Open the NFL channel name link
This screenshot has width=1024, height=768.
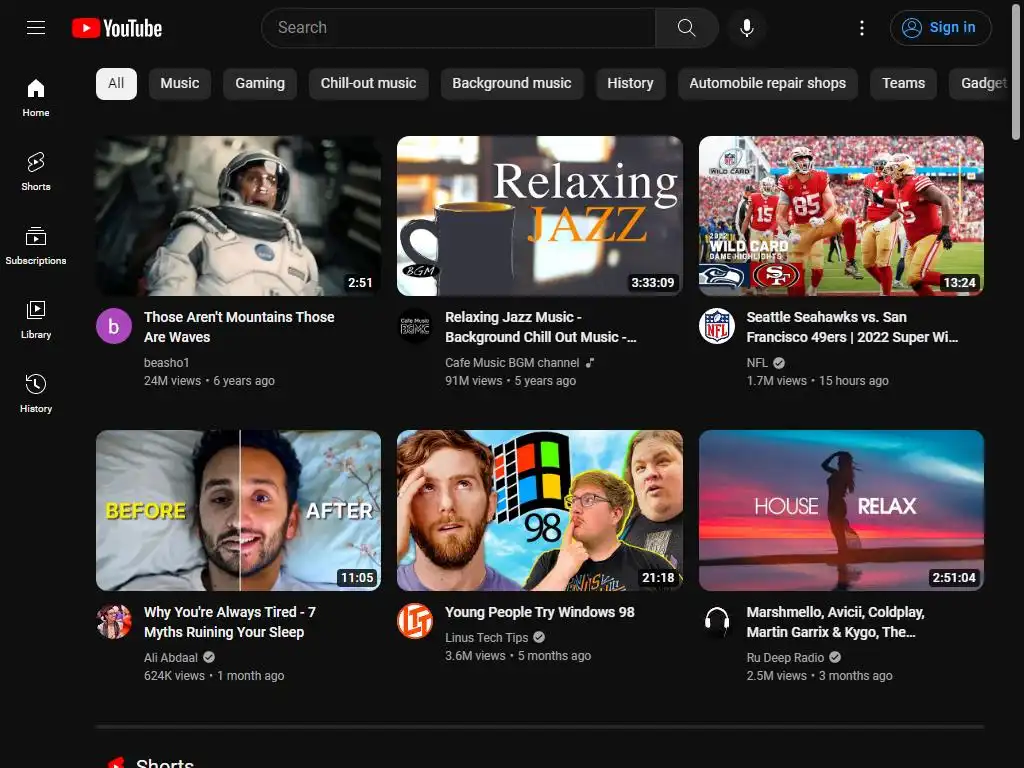pos(757,362)
